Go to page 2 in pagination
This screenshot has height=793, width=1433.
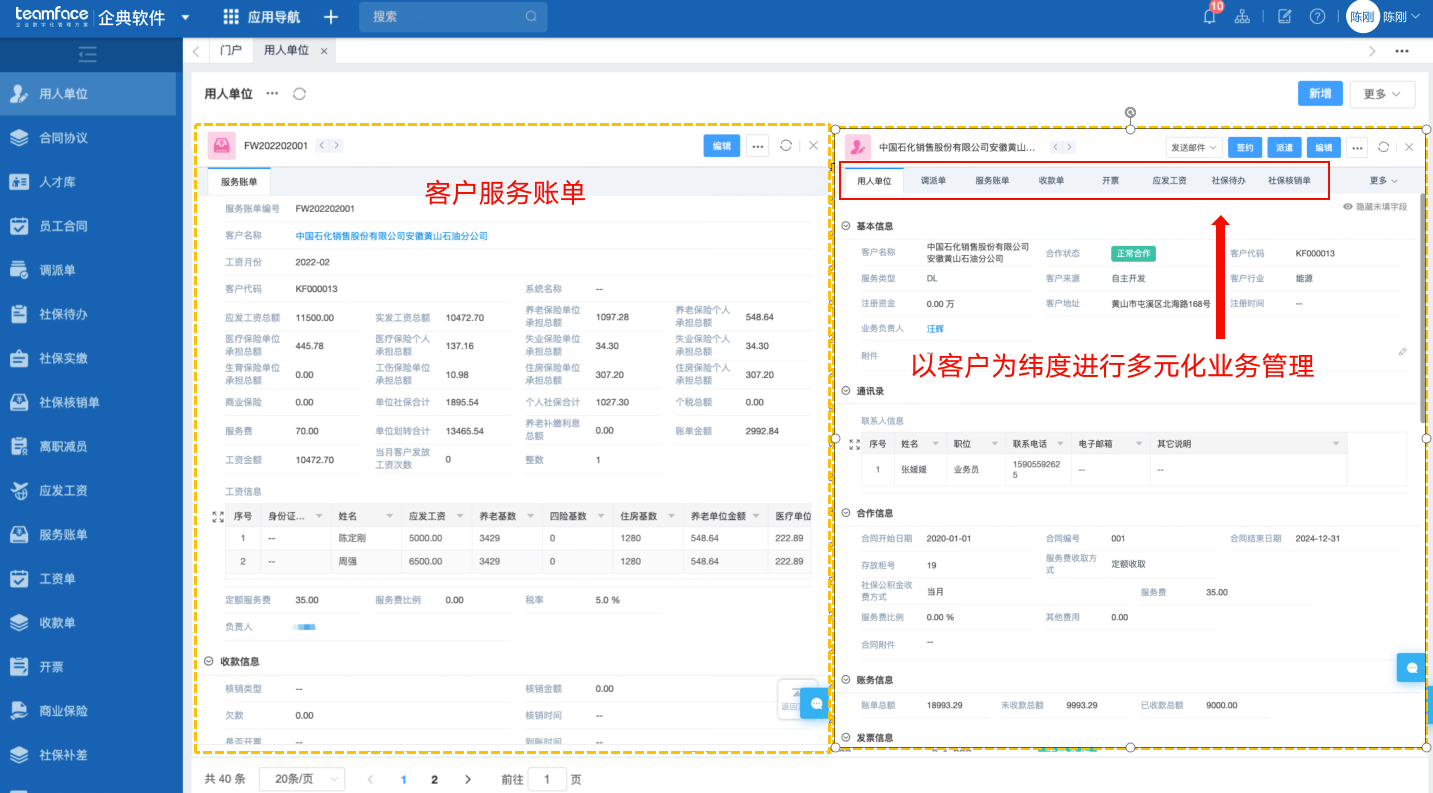tap(434, 779)
